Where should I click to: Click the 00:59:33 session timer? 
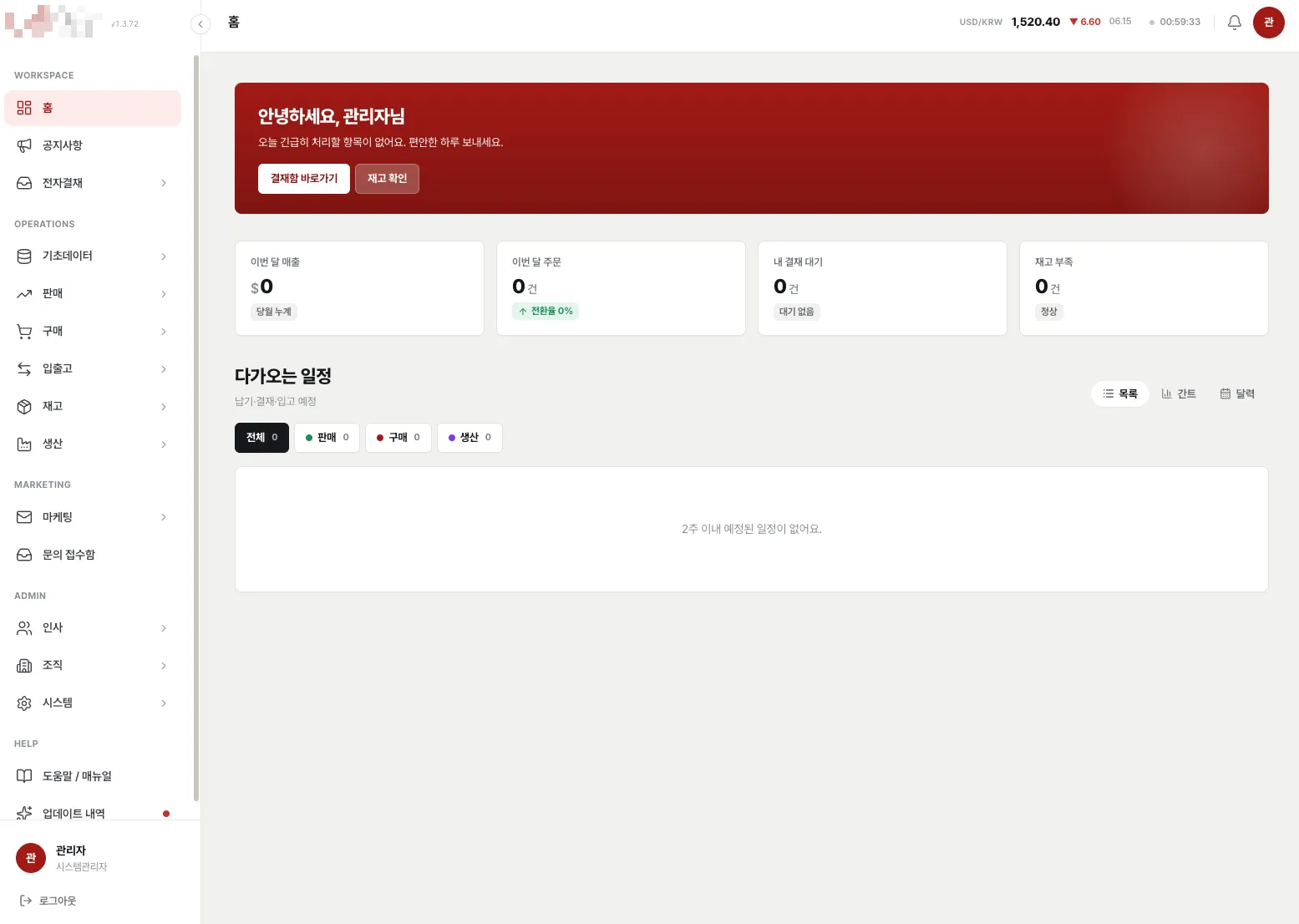click(x=1175, y=23)
